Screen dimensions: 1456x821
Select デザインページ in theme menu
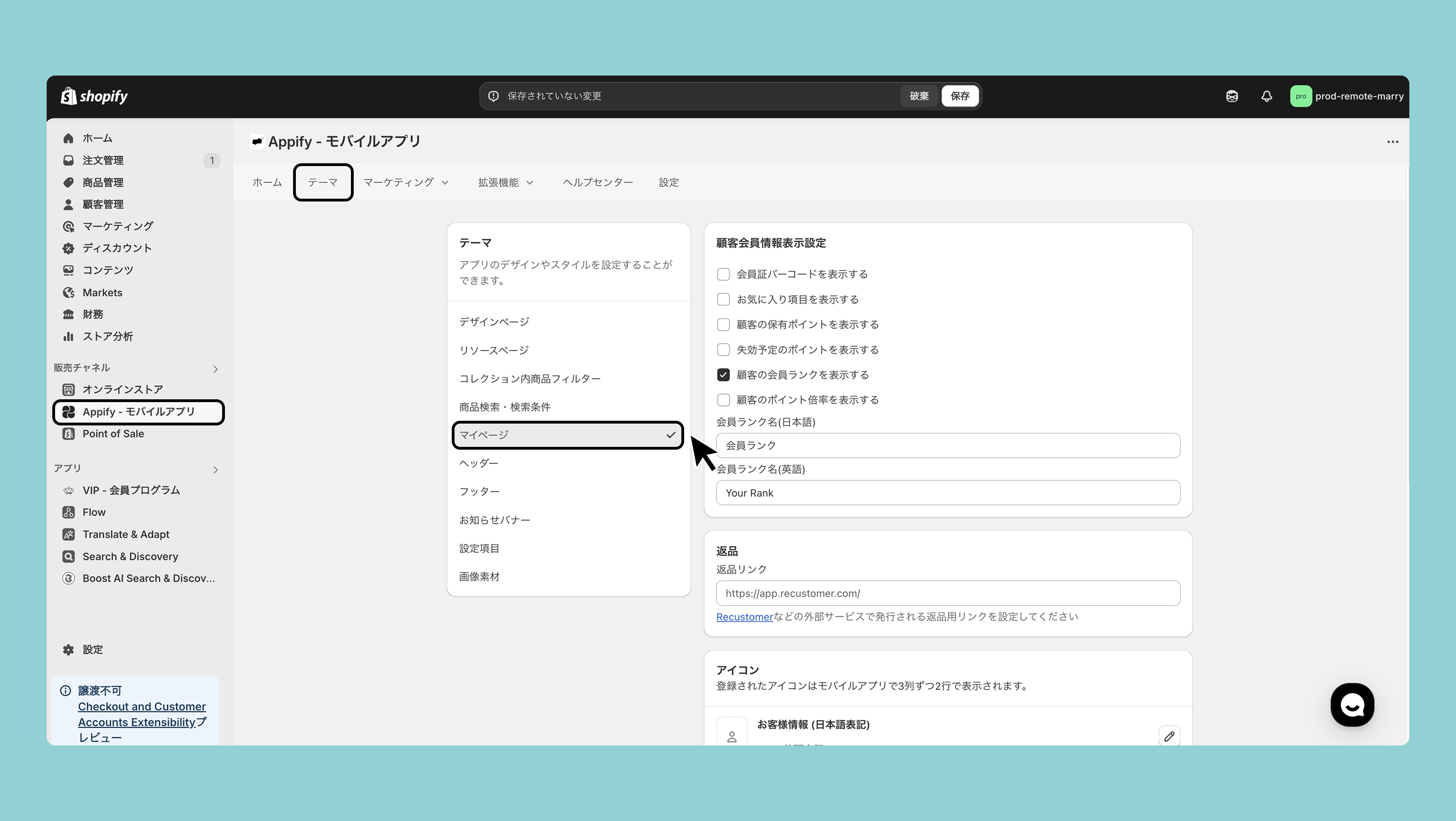click(567, 321)
